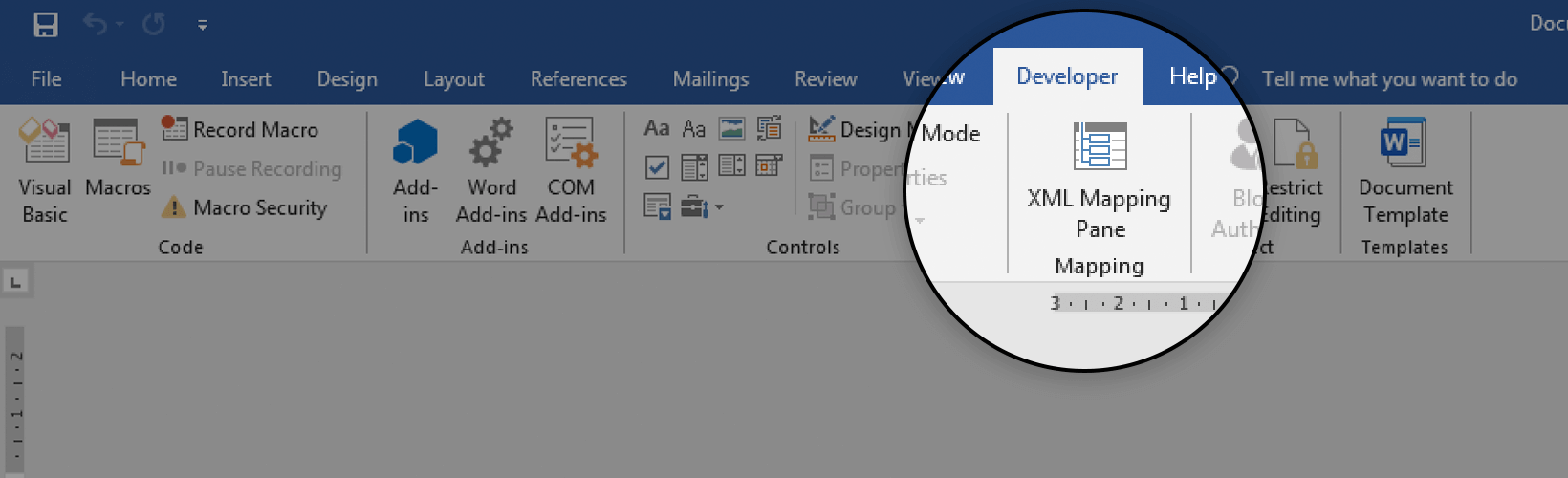This screenshot has width=1568, height=478.
Task: Open Word Add-ins dialog
Action: click(x=491, y=171)
